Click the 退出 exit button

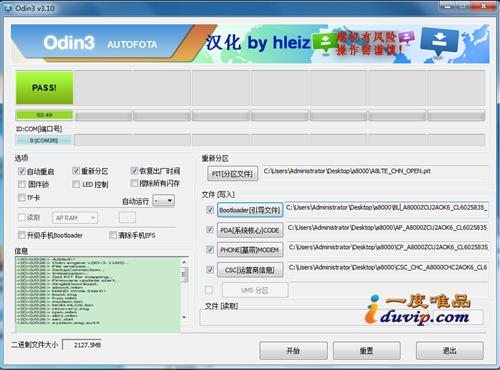(450, 350)
